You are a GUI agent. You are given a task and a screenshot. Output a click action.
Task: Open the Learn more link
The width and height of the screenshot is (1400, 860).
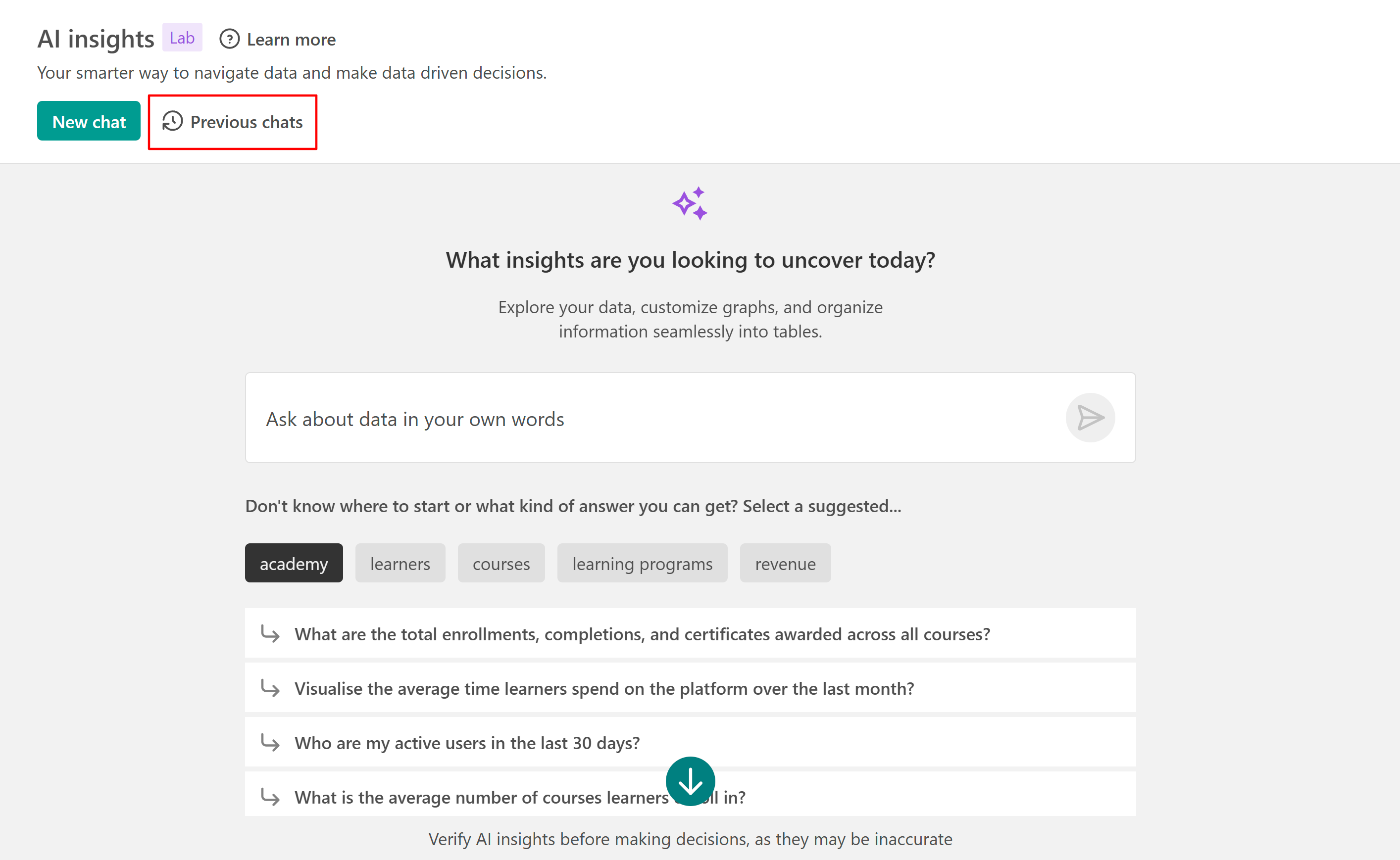(291, 39)
